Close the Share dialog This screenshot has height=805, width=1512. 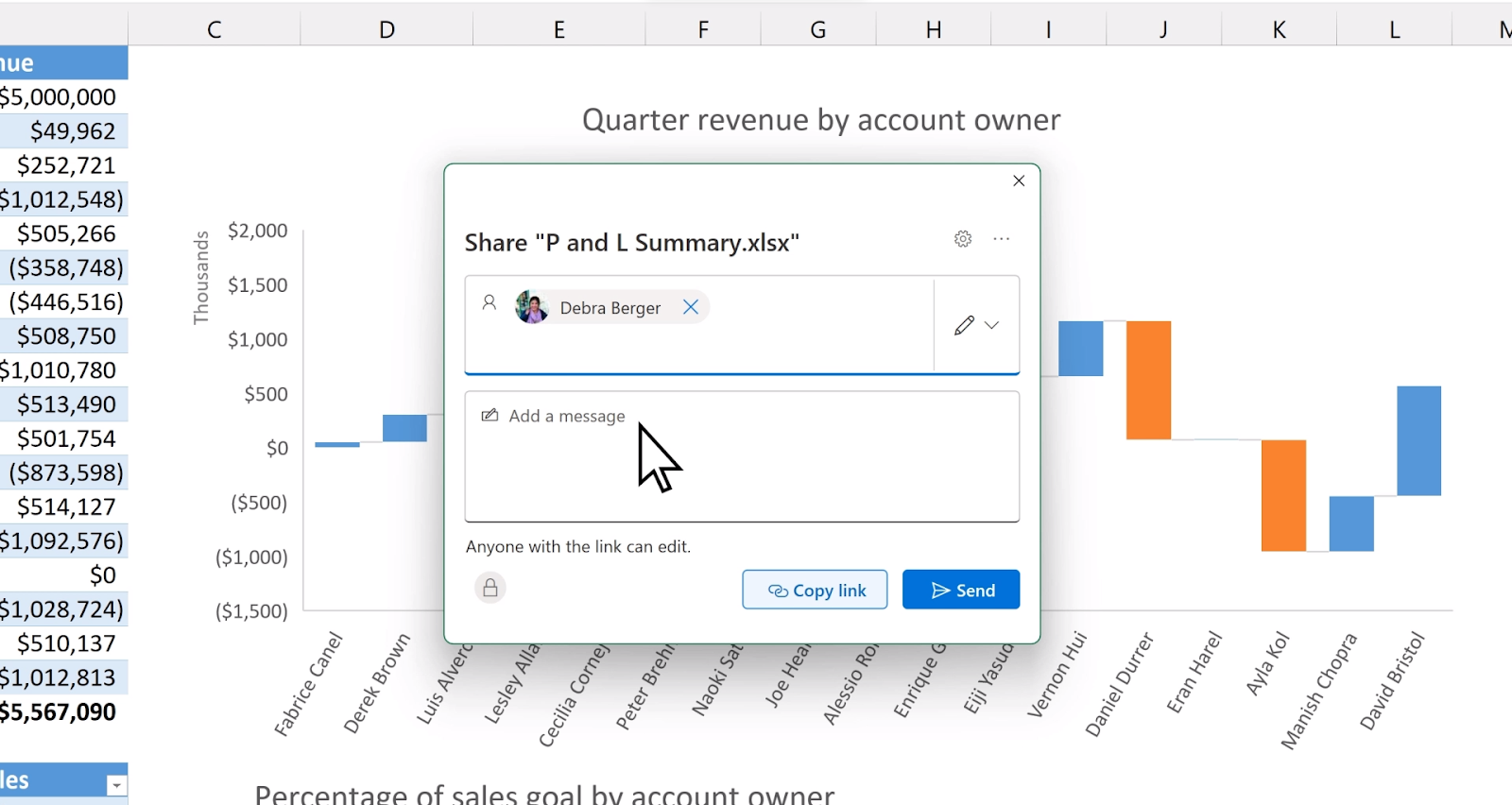(x=1019, y=180)
